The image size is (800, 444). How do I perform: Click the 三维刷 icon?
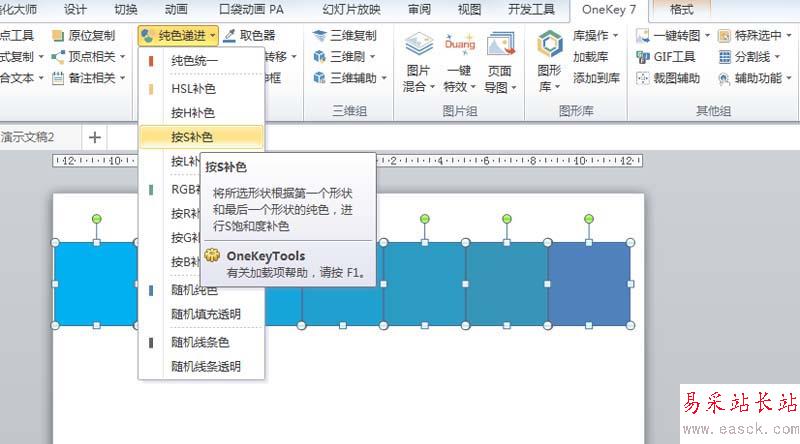[319, 57]
